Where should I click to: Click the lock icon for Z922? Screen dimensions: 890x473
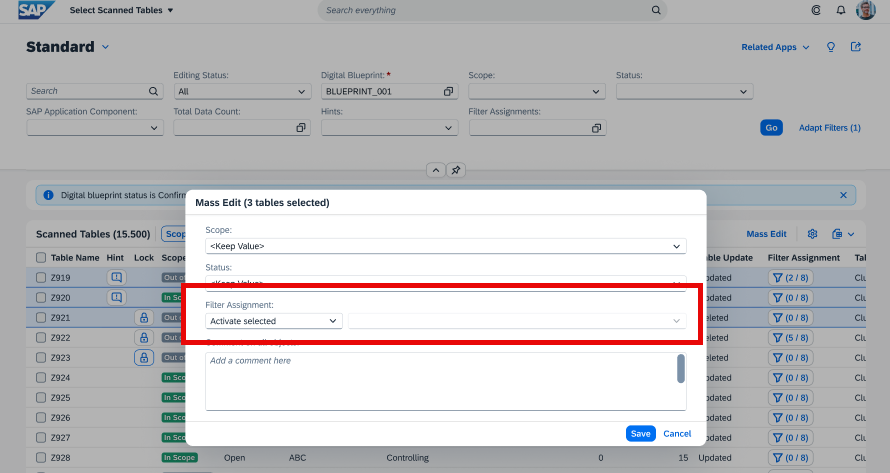click(x=143, y=337)
